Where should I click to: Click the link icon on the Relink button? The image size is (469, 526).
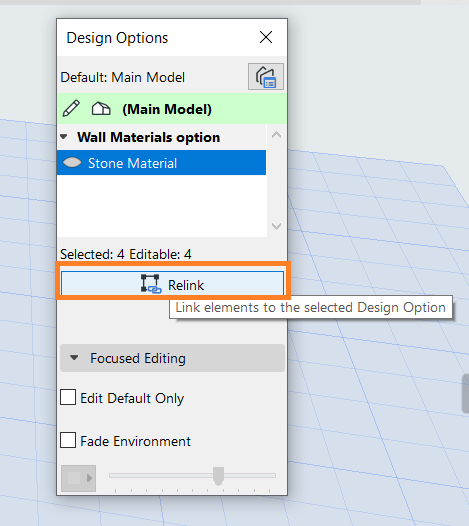pos(151,284)
